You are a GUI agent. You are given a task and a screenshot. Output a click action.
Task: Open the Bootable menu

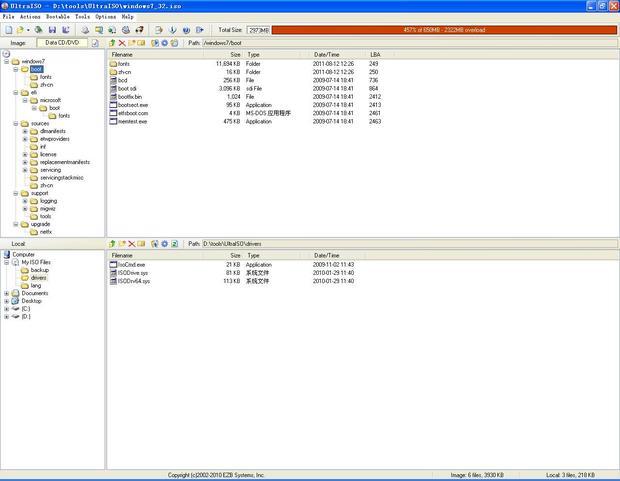coord(58,17)
